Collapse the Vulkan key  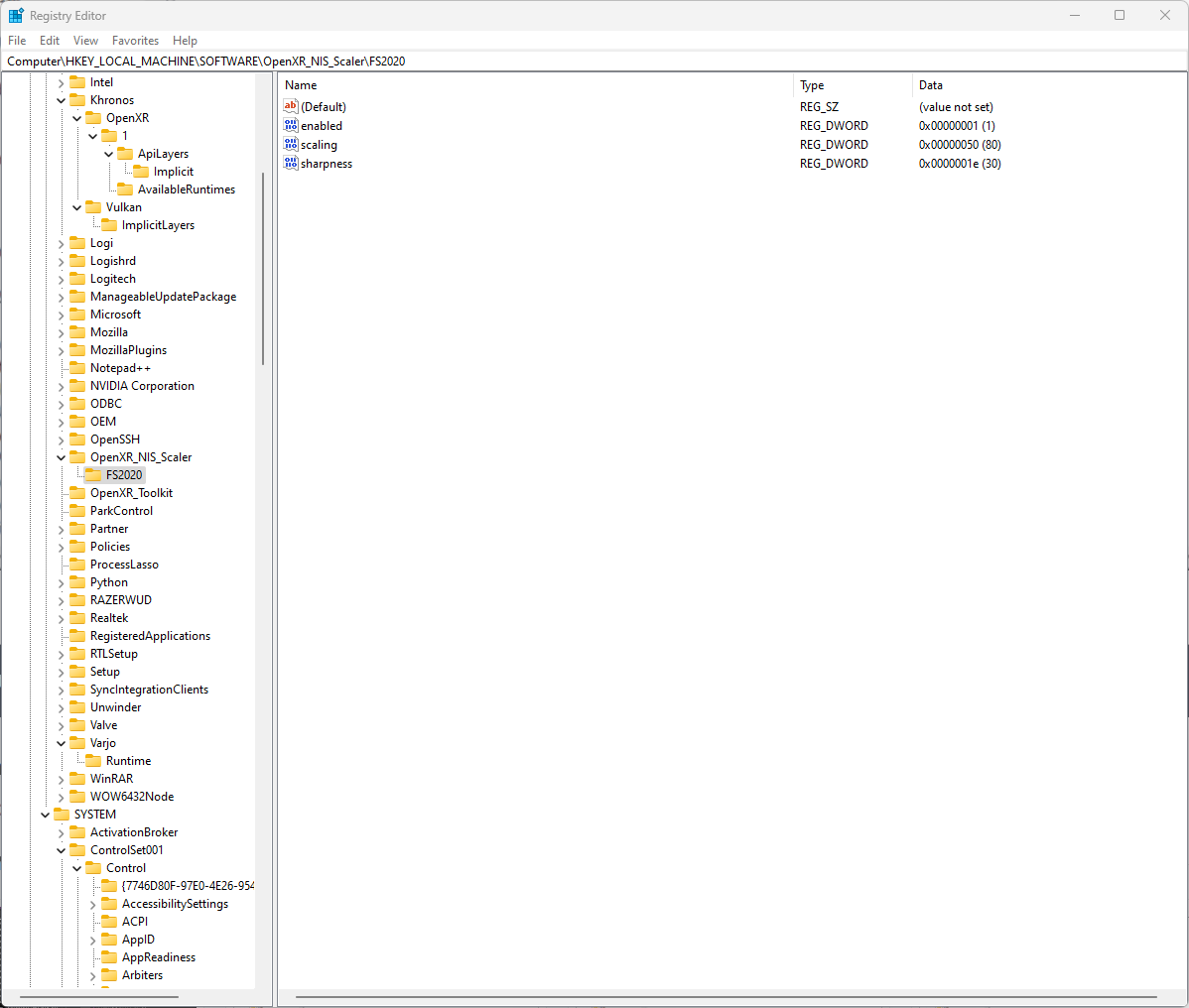[x=77, y=207]
